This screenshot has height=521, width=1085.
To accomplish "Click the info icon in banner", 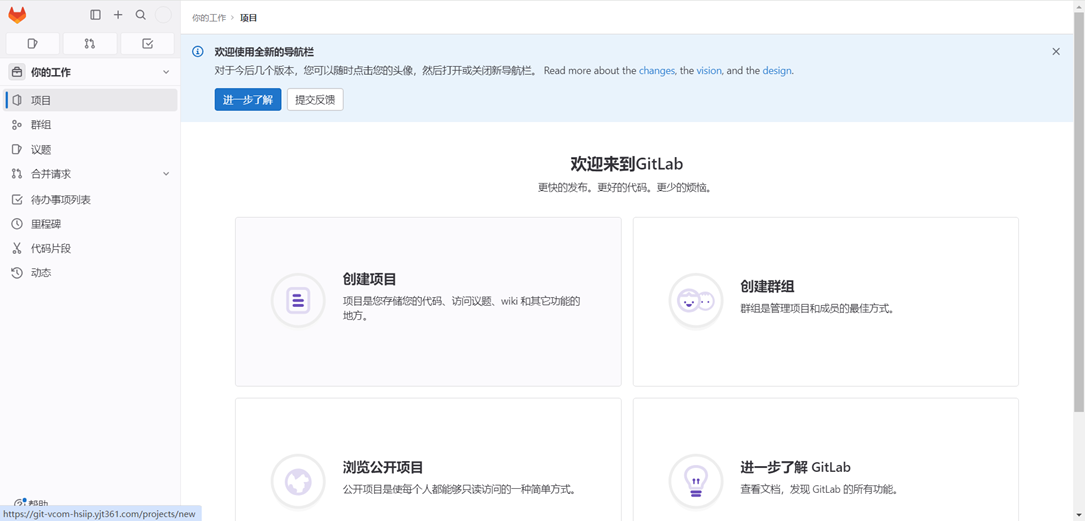I will tap(198, 51).
